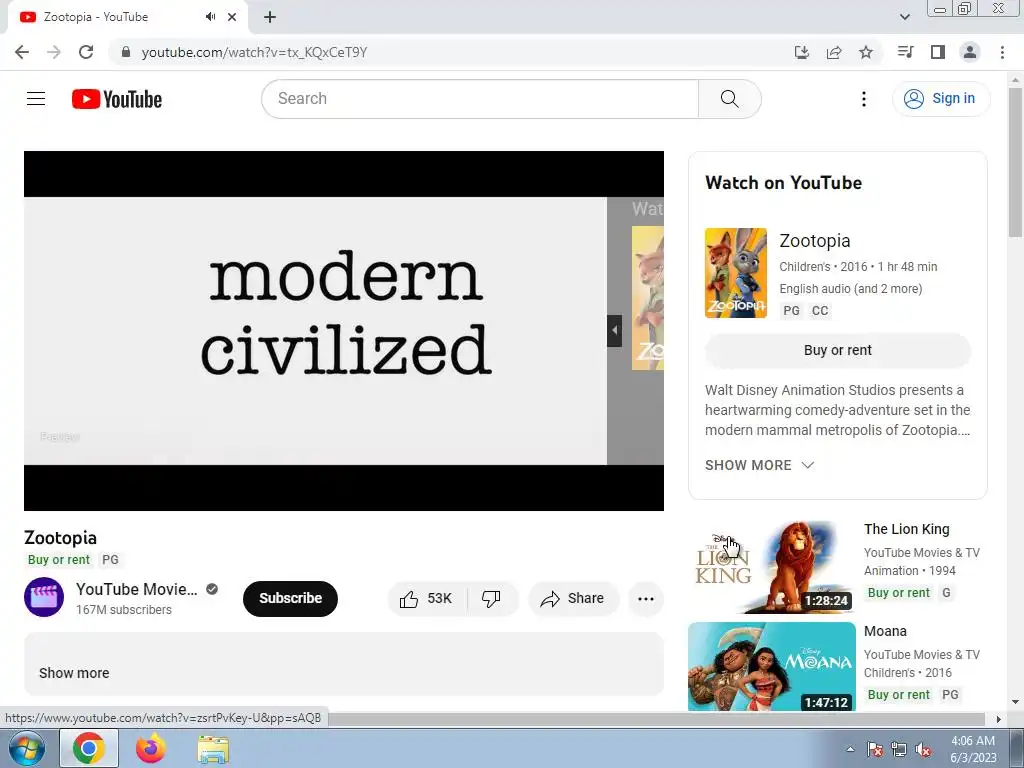Subscribe to the YouTube Movies channel
1024x768 pixels.
[291, 598]
